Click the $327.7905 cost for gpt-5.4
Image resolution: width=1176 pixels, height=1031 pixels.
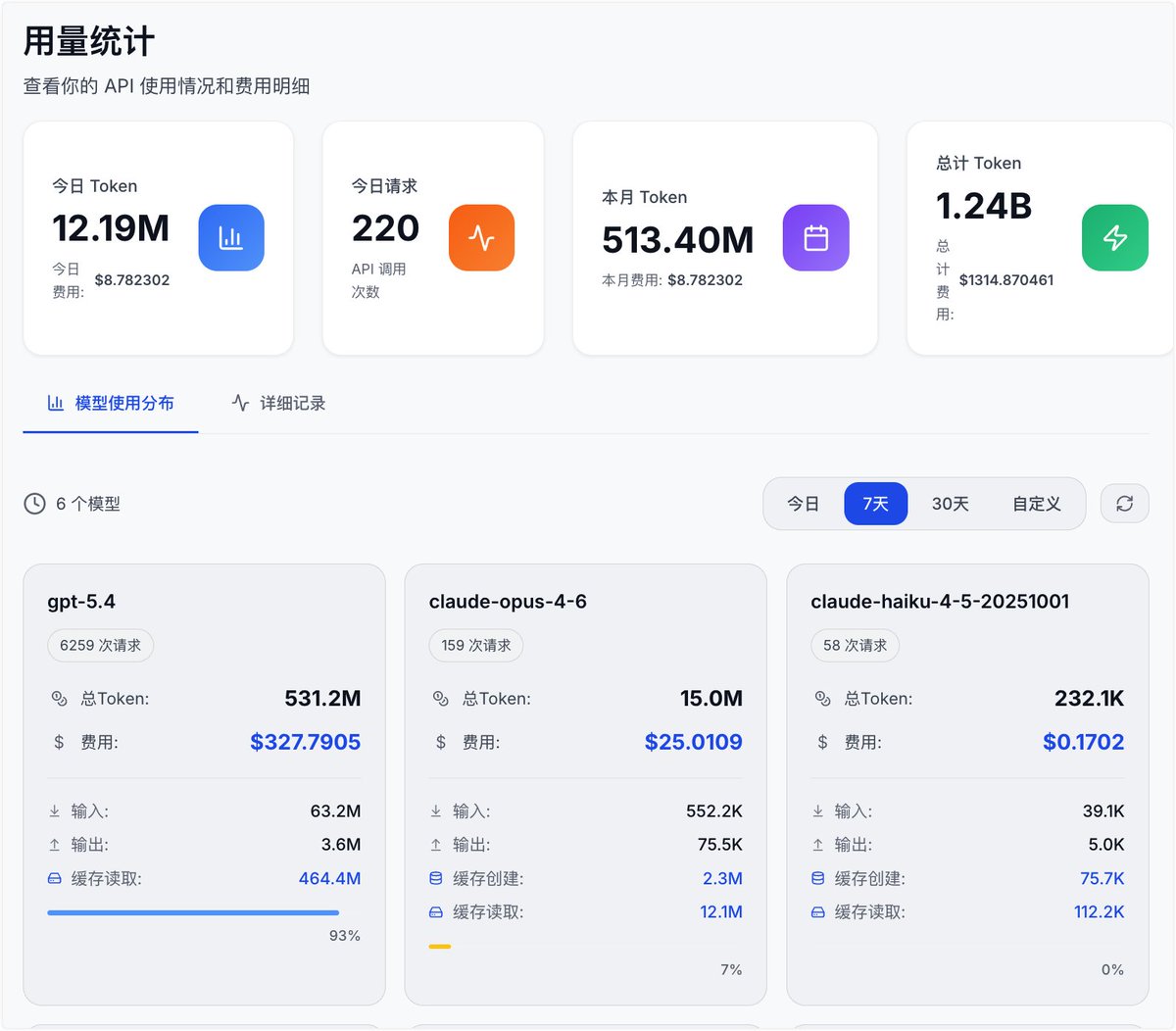[x=305, y=742]
